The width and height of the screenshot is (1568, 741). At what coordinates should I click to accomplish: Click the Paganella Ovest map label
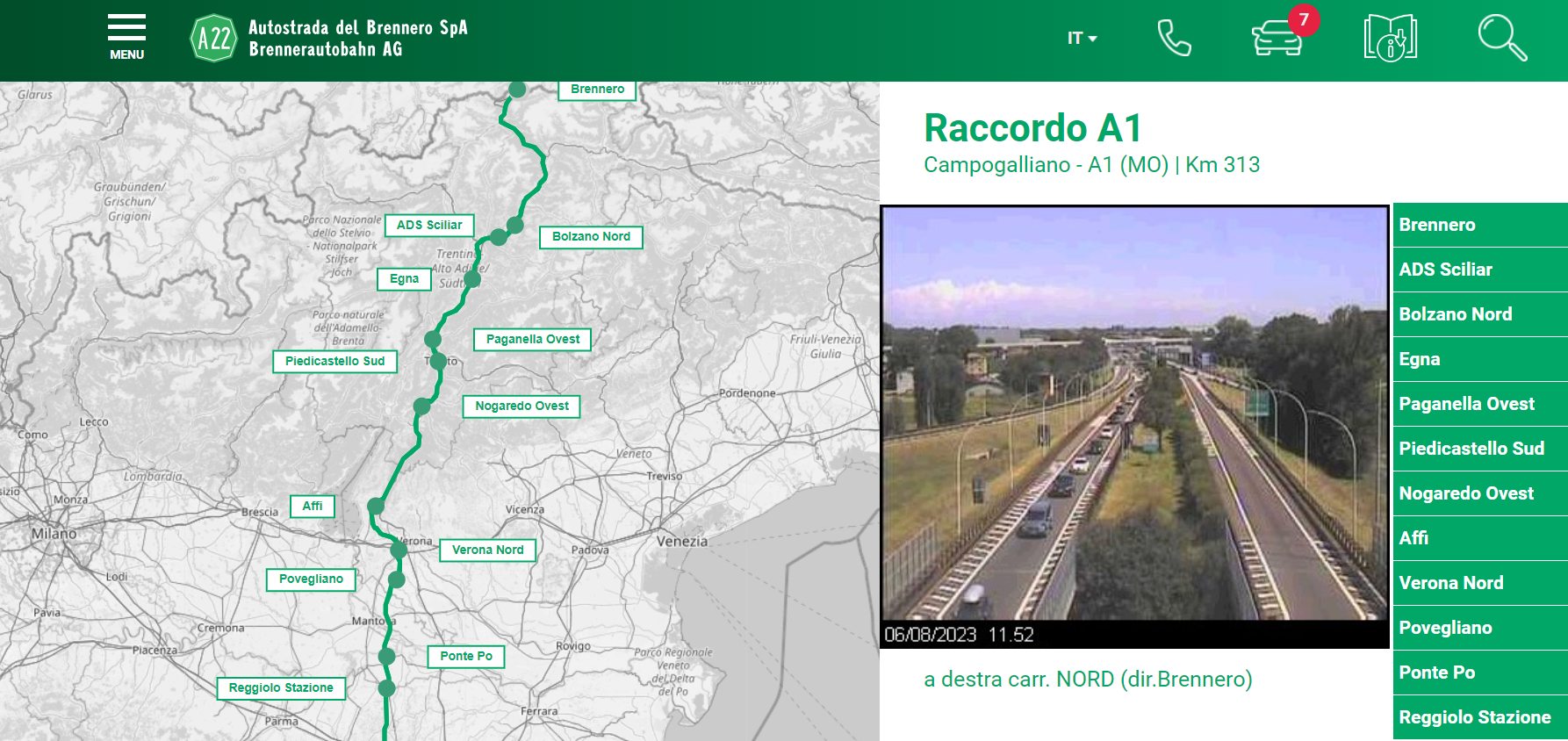point(533,339)
